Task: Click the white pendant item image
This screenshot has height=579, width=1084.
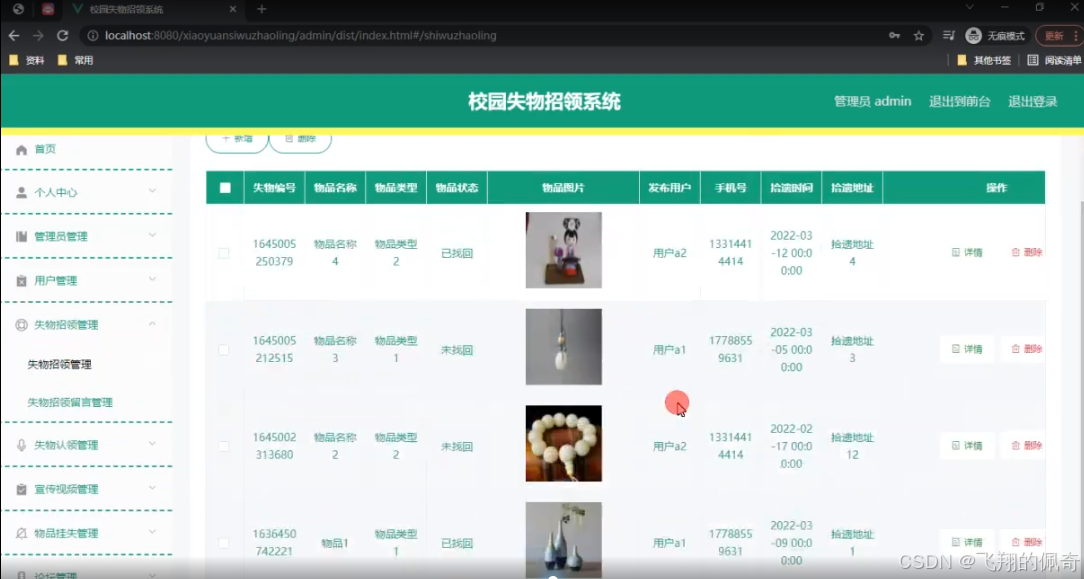Action: tap(563, 347)
